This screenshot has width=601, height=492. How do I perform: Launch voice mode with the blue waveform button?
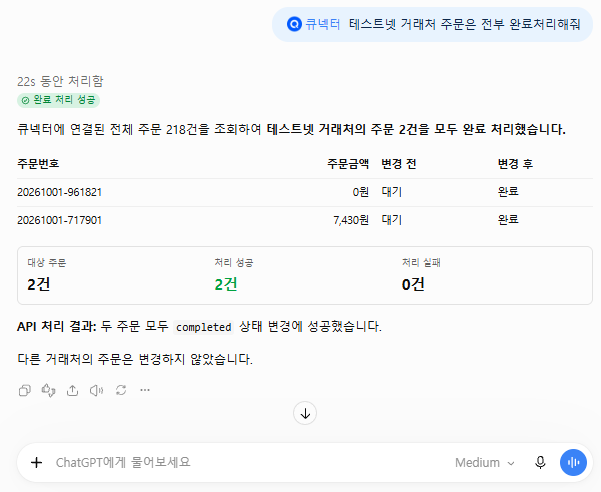pyautogui.click(x=573, y=462)
